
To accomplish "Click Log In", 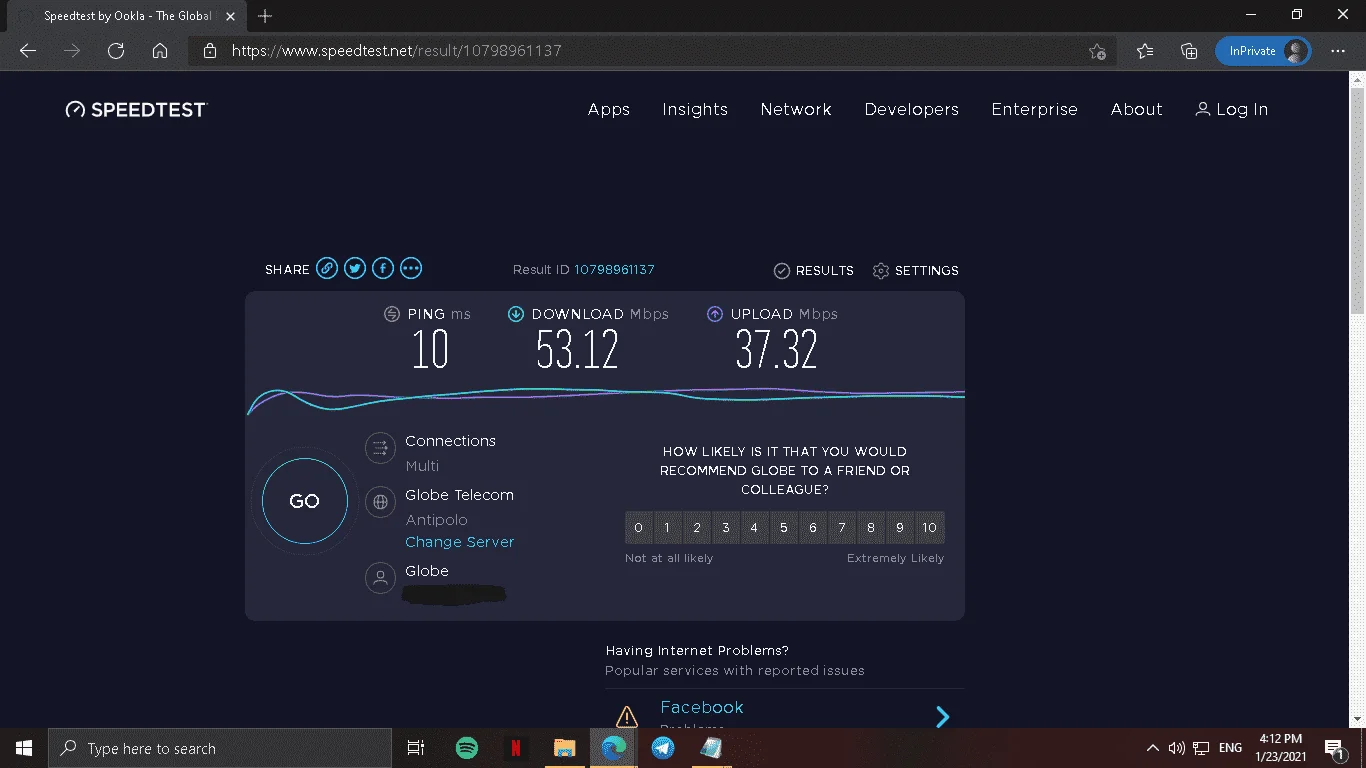I will point(1232,110).
